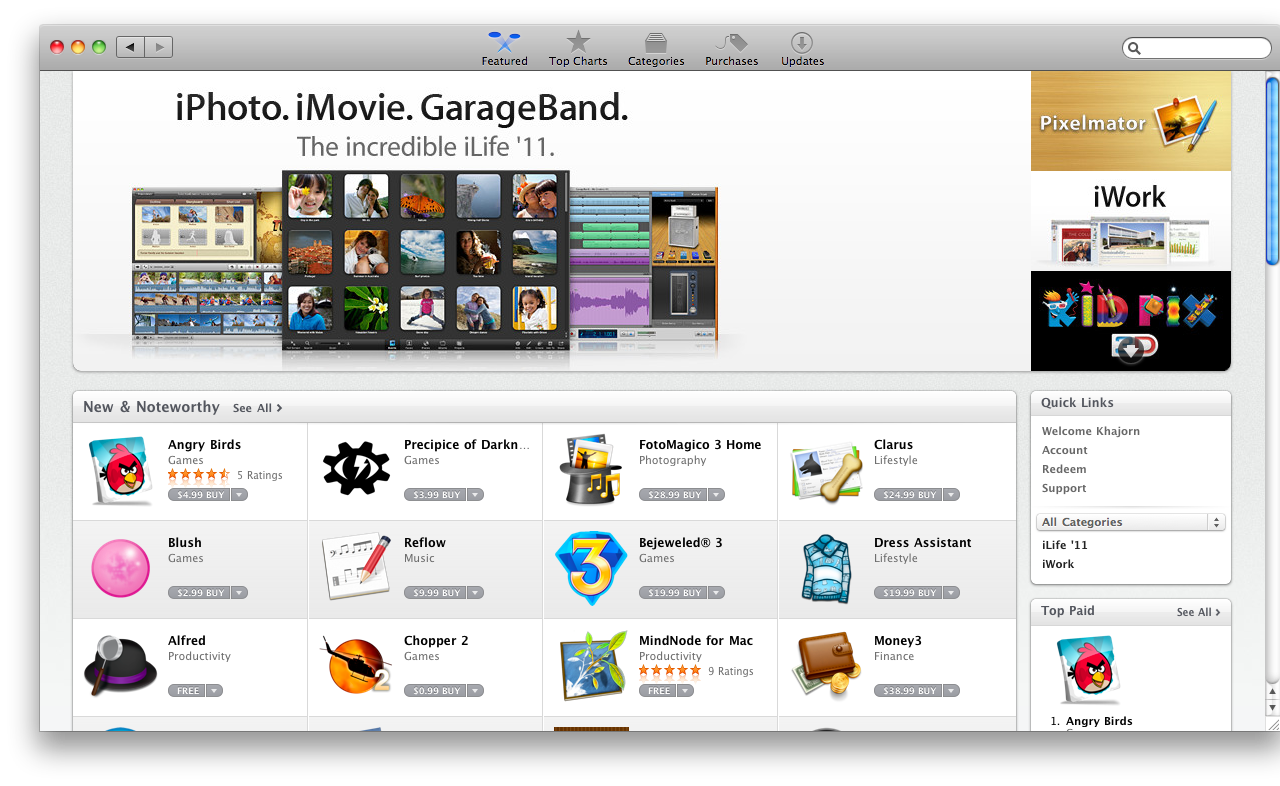The height and width of the screenshot is (786, 1280).
Task: Click inside the search field
Action: 1197,48
